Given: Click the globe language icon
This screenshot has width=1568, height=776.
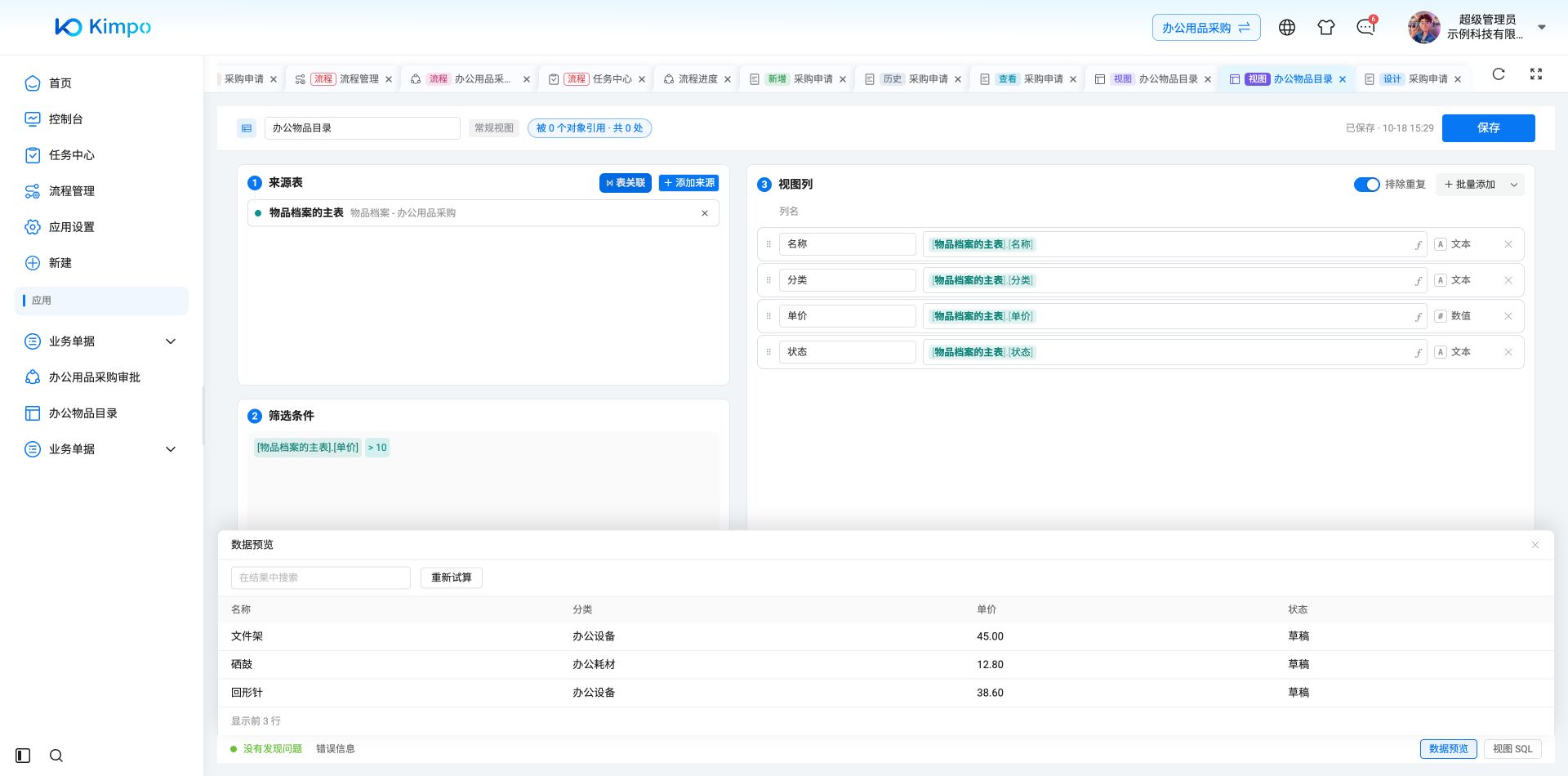Looking at the screenshot, I should (1287, 27).
